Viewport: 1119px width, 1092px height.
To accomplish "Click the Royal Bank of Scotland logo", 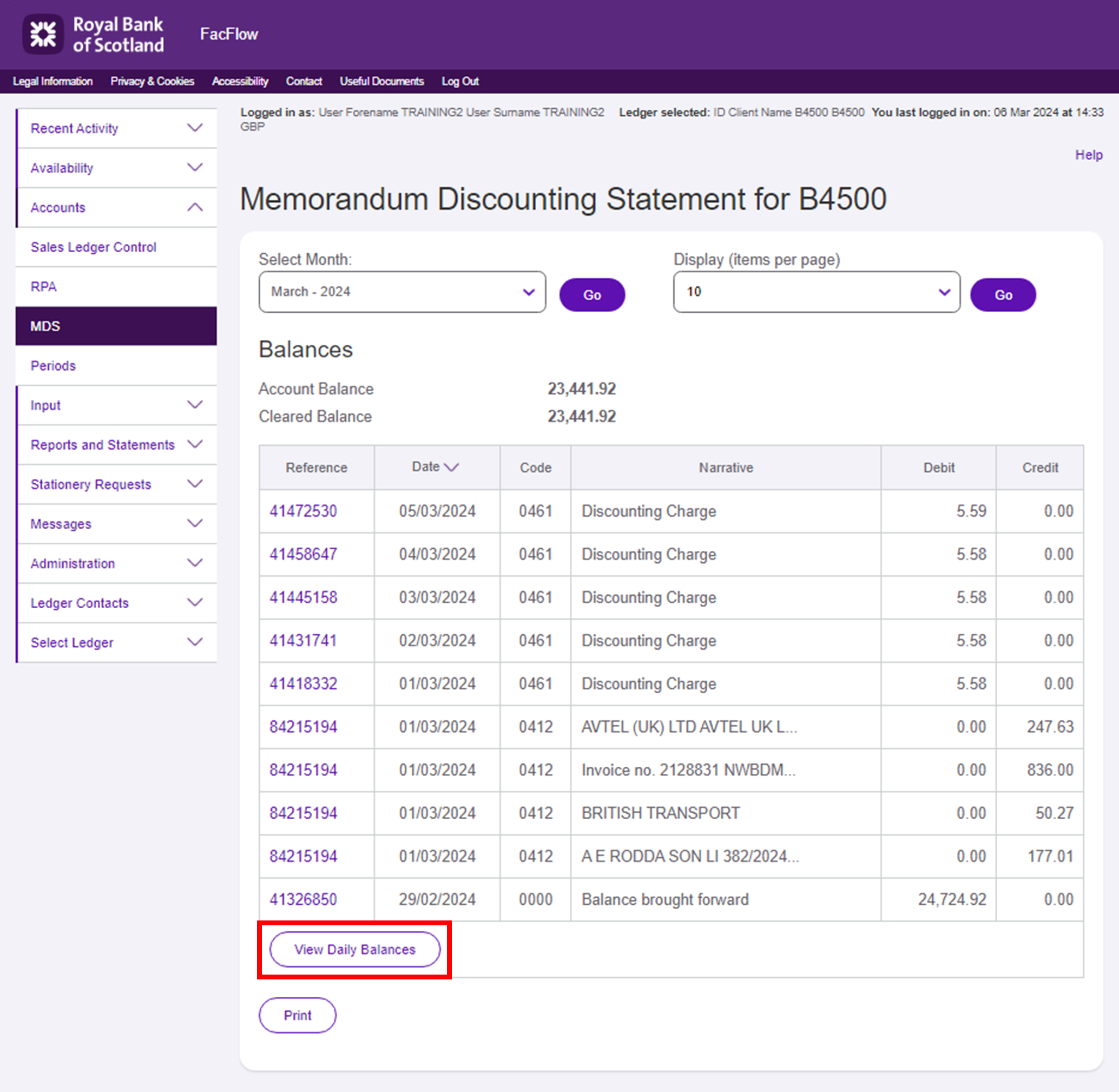I will [93, 35].
